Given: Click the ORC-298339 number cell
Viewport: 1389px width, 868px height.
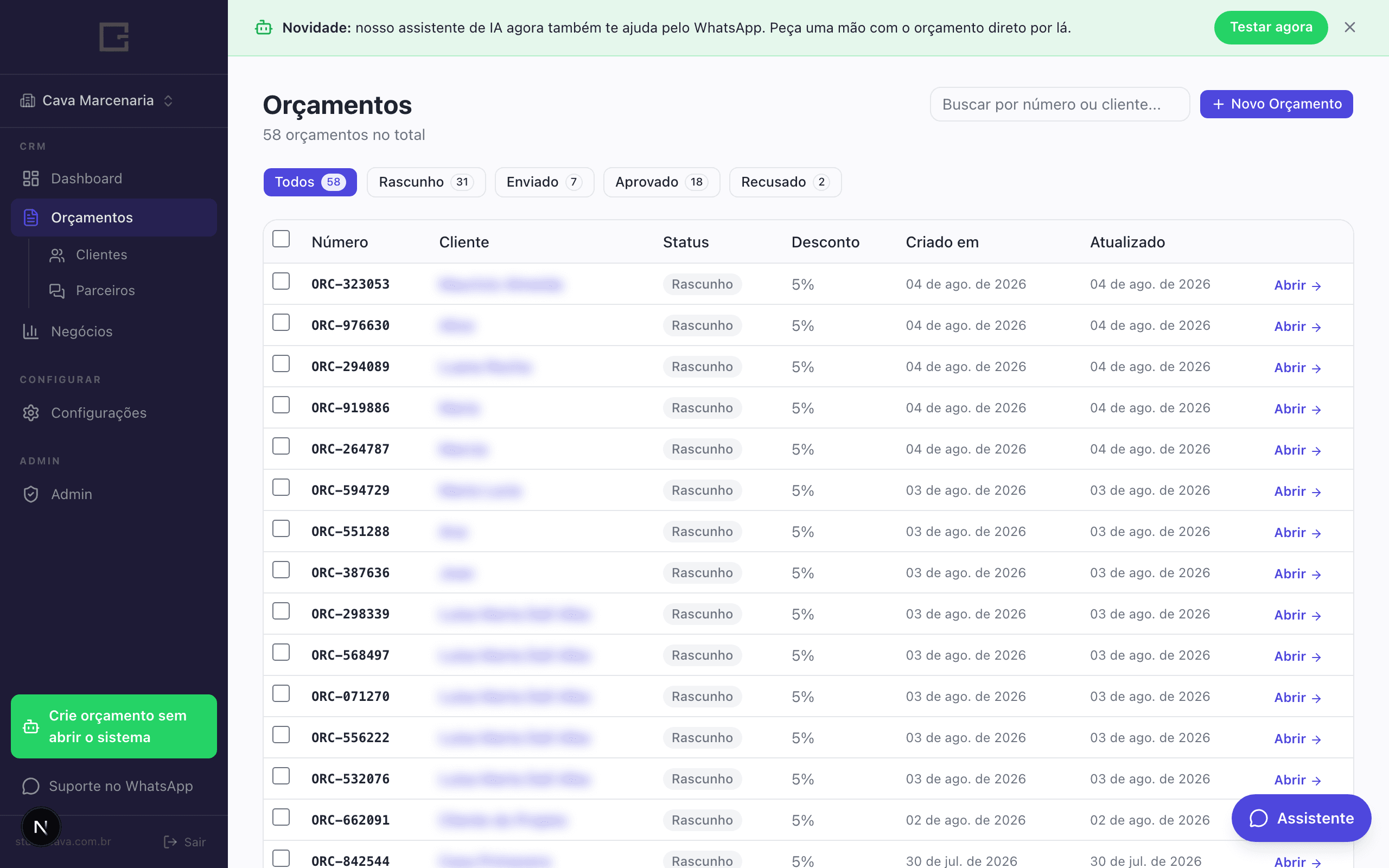Looking at the screenshot, I should (350, 614).
